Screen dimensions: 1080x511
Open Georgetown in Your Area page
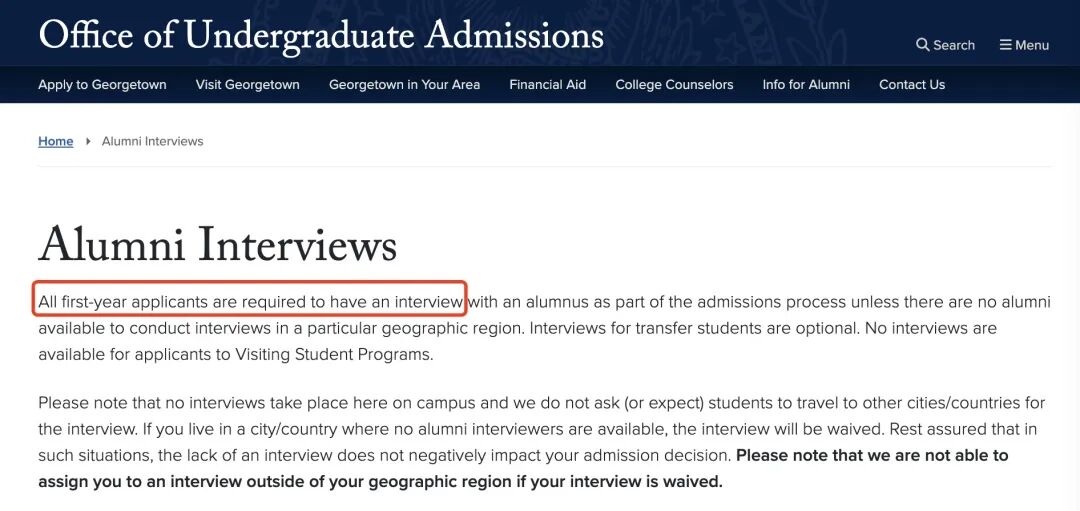(404, 85)
